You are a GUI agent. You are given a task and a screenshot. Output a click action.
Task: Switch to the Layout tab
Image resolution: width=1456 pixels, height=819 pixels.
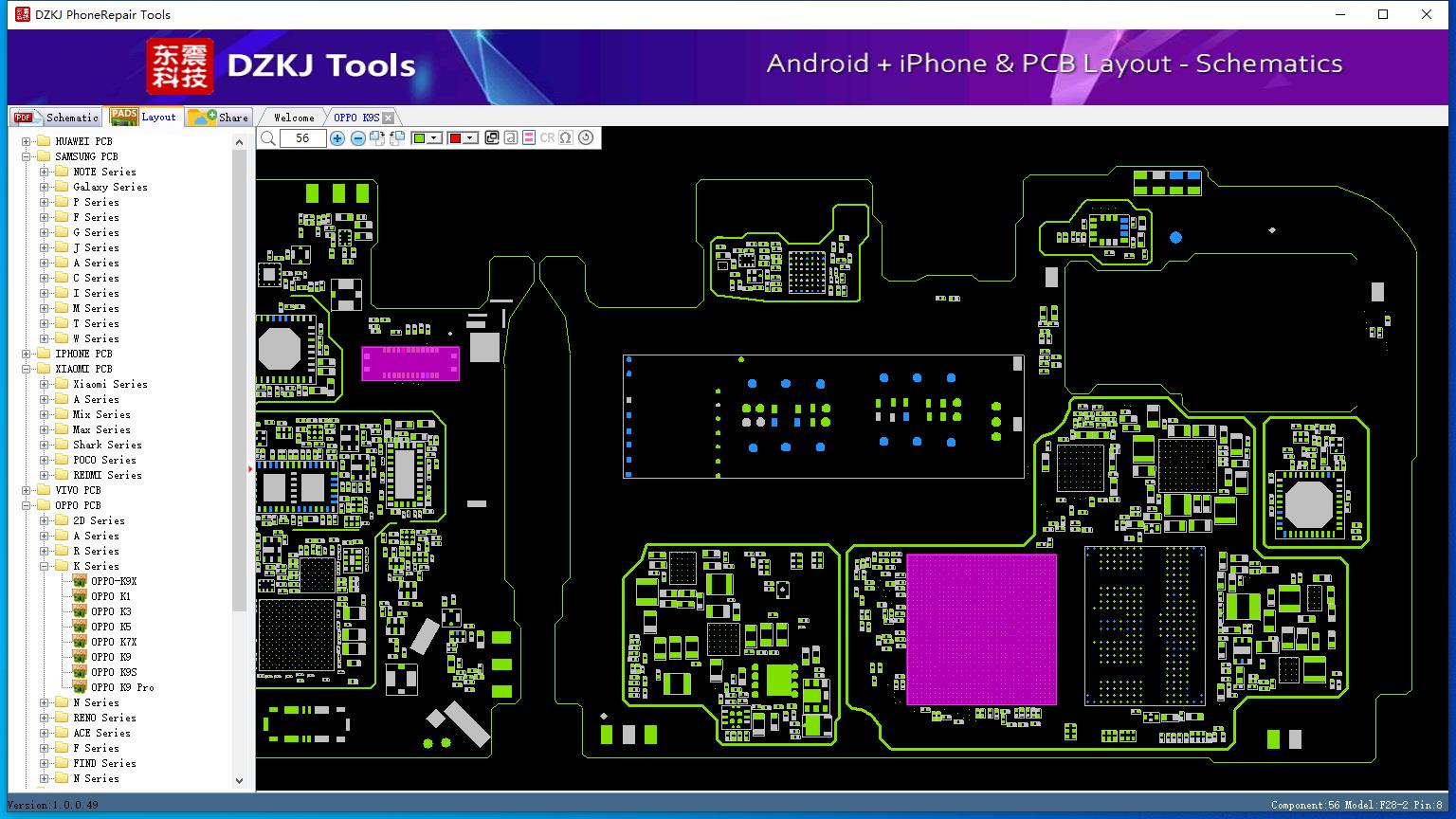[143, 117]
